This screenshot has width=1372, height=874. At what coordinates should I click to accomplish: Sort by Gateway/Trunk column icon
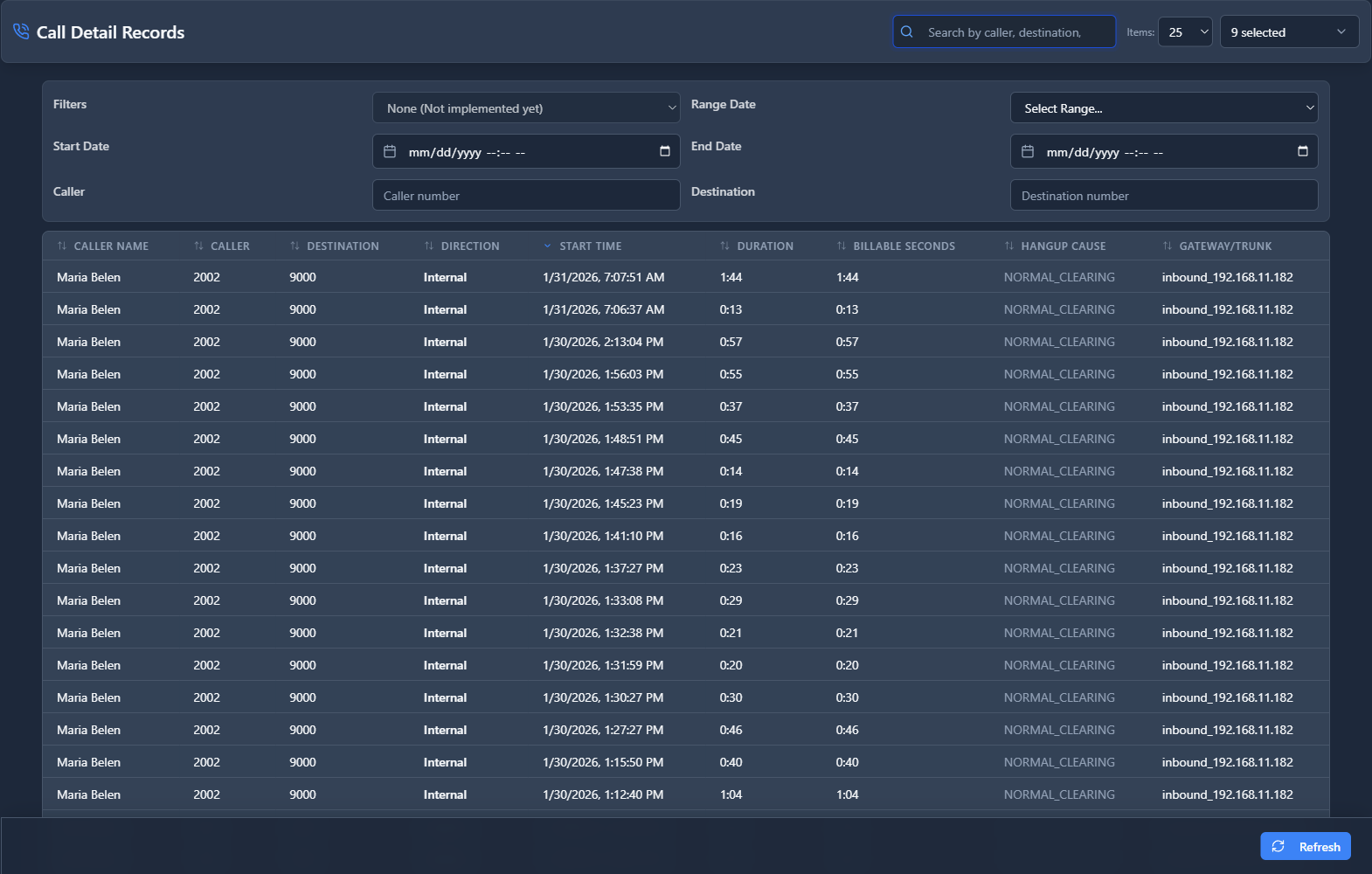pos(1168,246)
